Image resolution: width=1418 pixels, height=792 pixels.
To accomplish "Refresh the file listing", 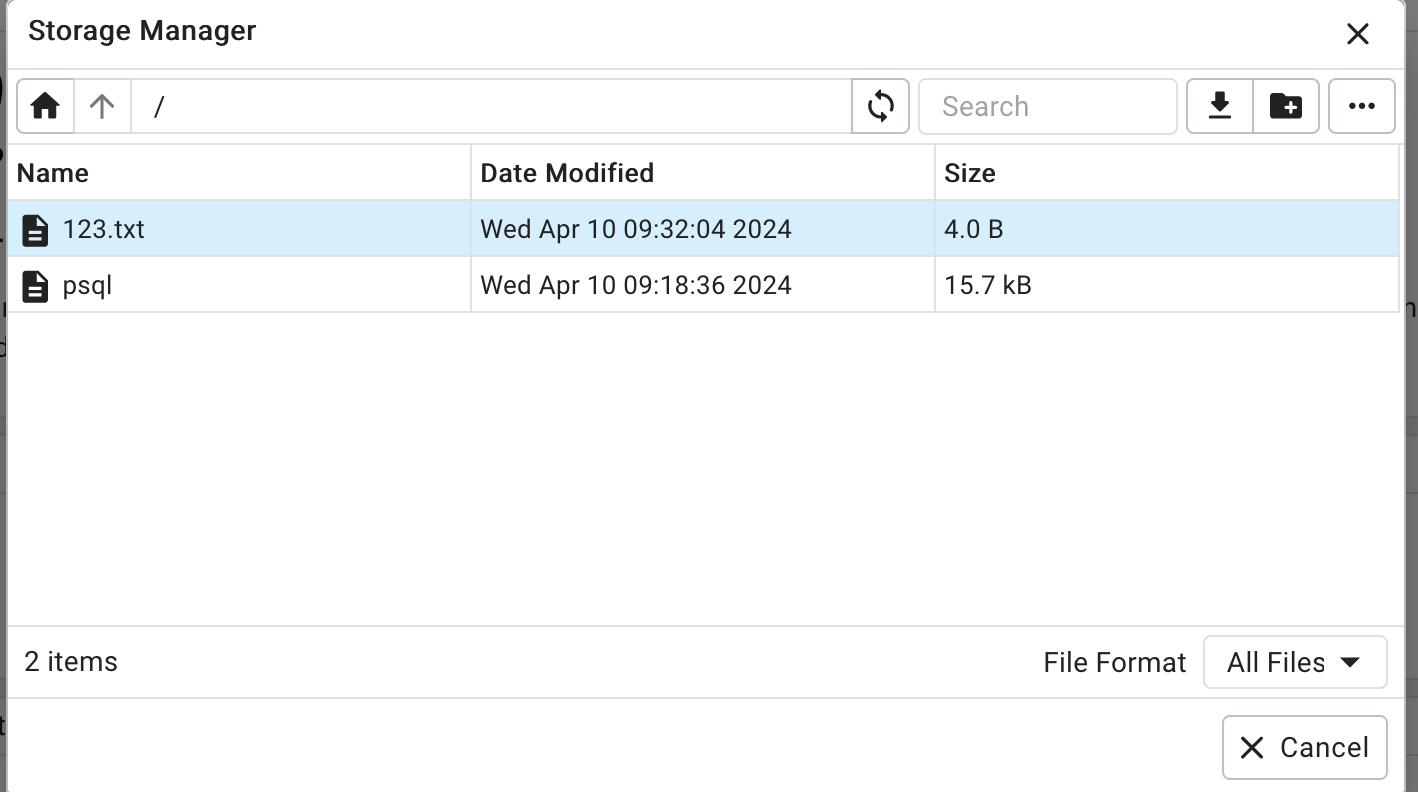I will coord(880,106).
